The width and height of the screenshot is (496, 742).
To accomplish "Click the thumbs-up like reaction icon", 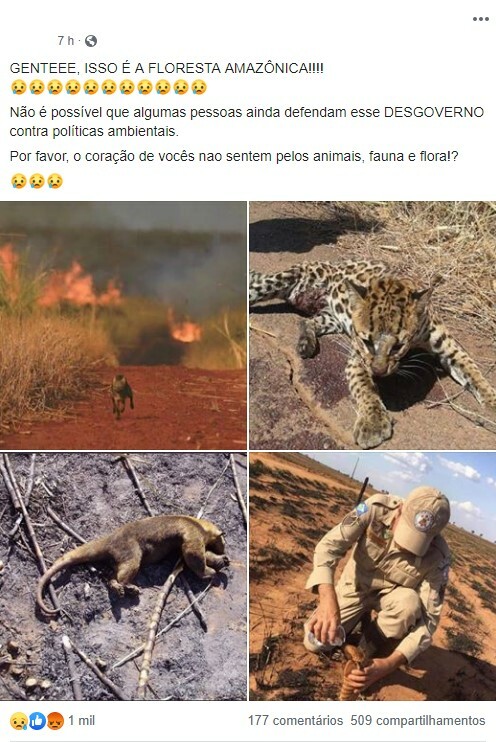I will coord(37,721).
